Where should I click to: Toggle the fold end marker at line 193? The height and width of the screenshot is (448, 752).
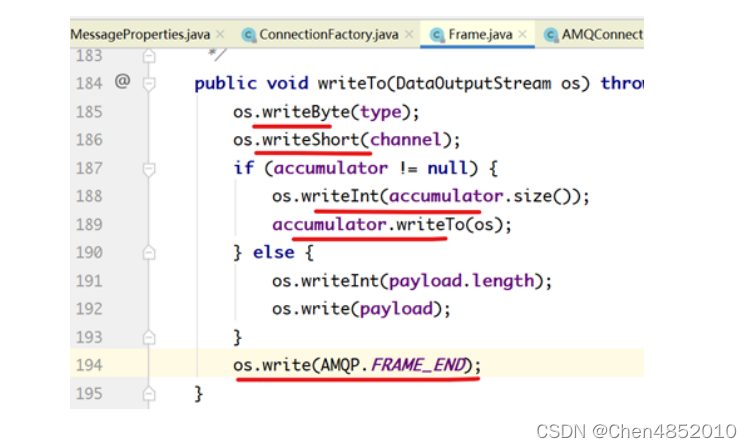pos(149,337)
